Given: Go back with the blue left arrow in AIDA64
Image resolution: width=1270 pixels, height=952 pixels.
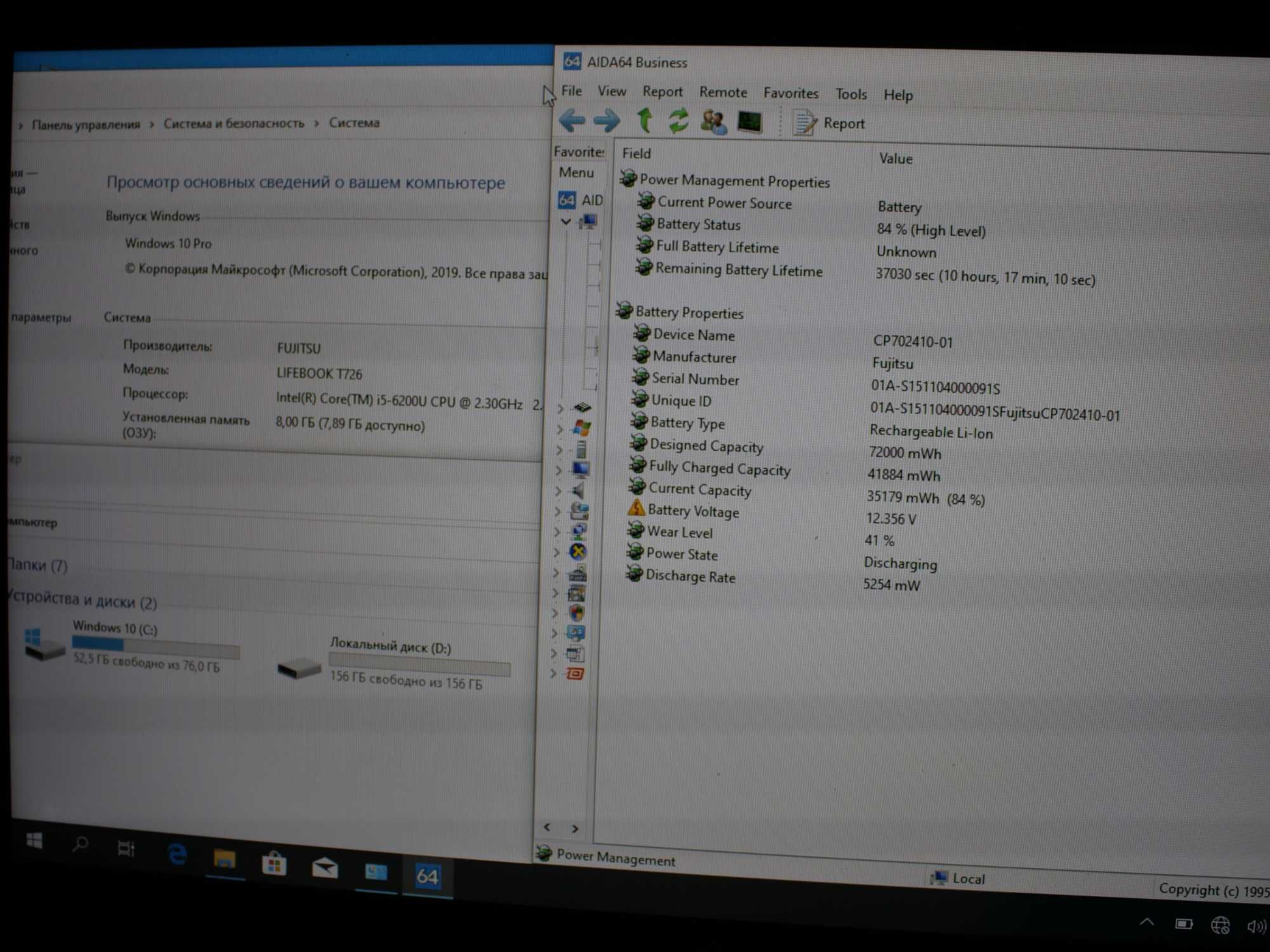Looking at the screenshot, I should [572, 120].
